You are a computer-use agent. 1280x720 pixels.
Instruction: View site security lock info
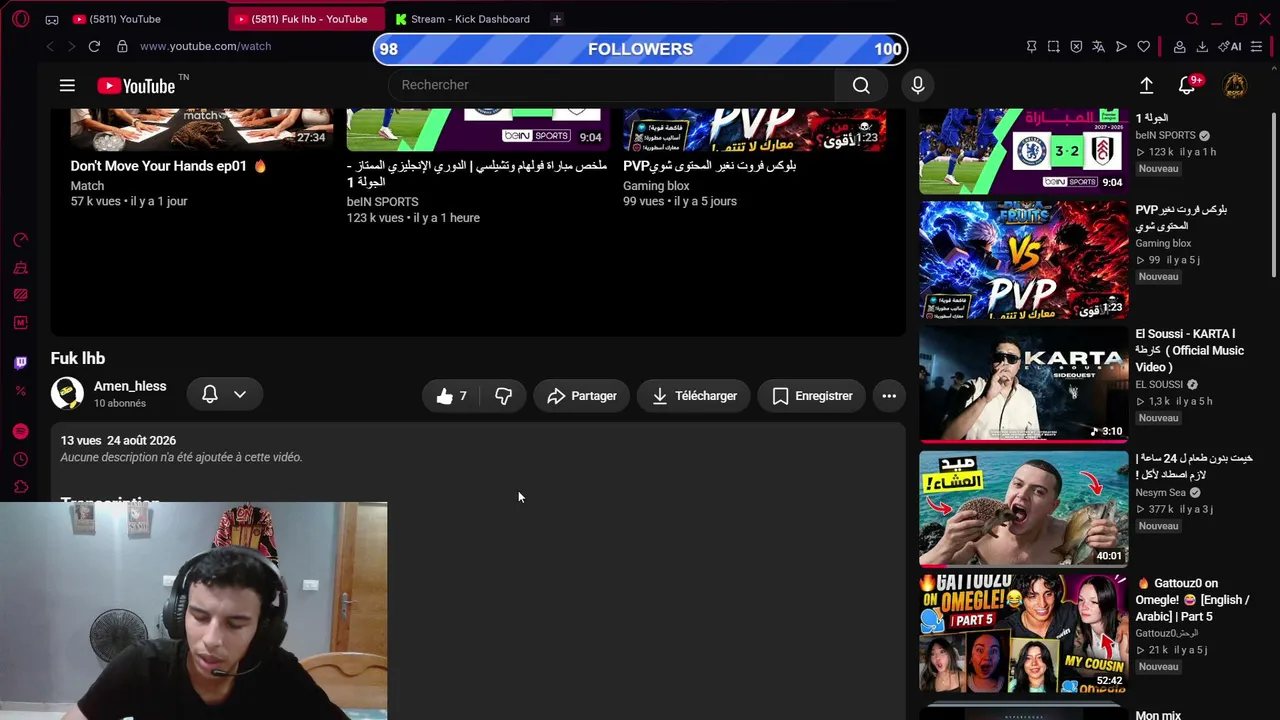click(122, 46)
